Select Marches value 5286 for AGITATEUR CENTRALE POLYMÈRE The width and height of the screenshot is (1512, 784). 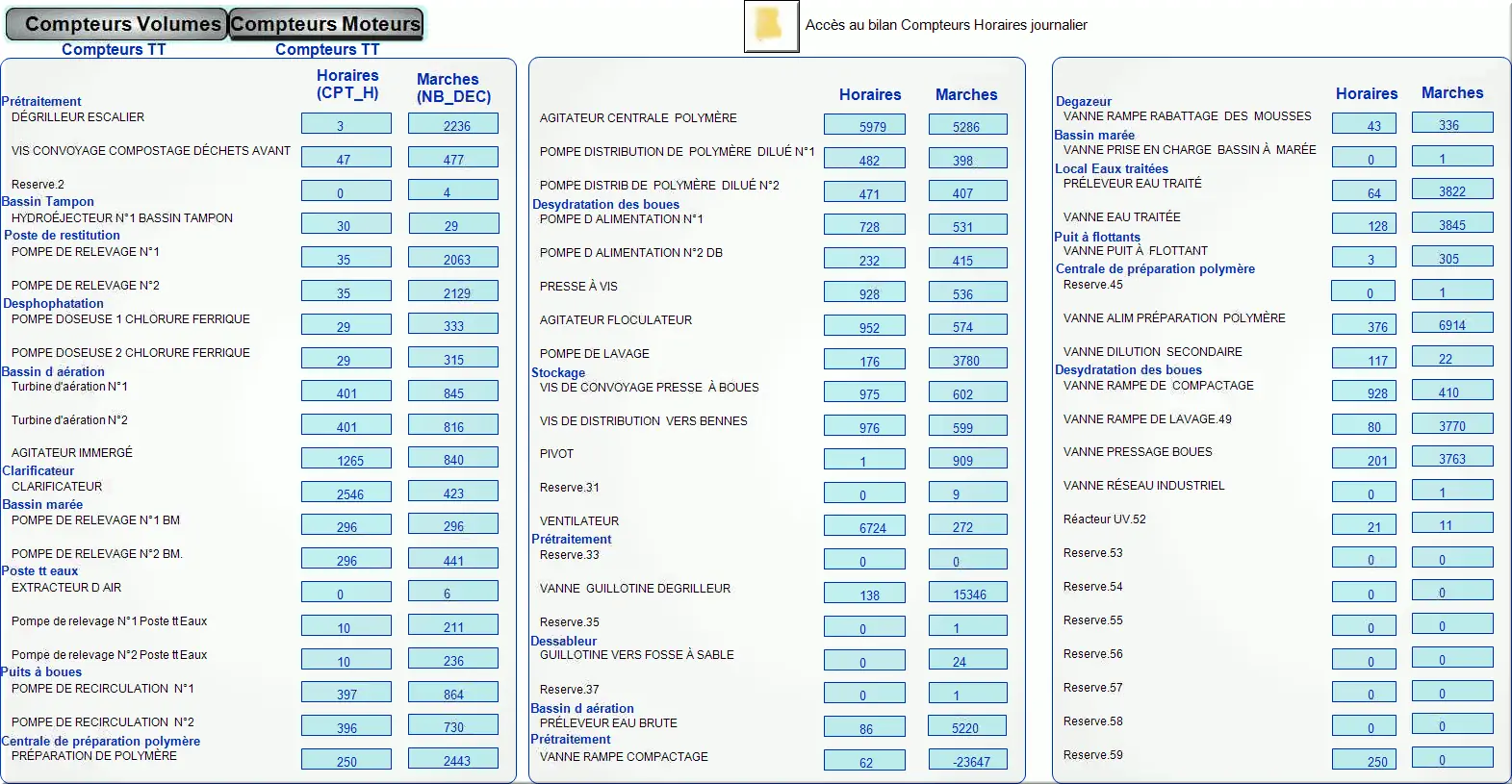pos(968,125)
